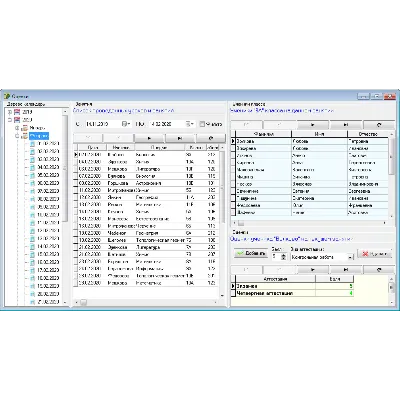Click the lessons table scroll-down arrow

(222, 296)
